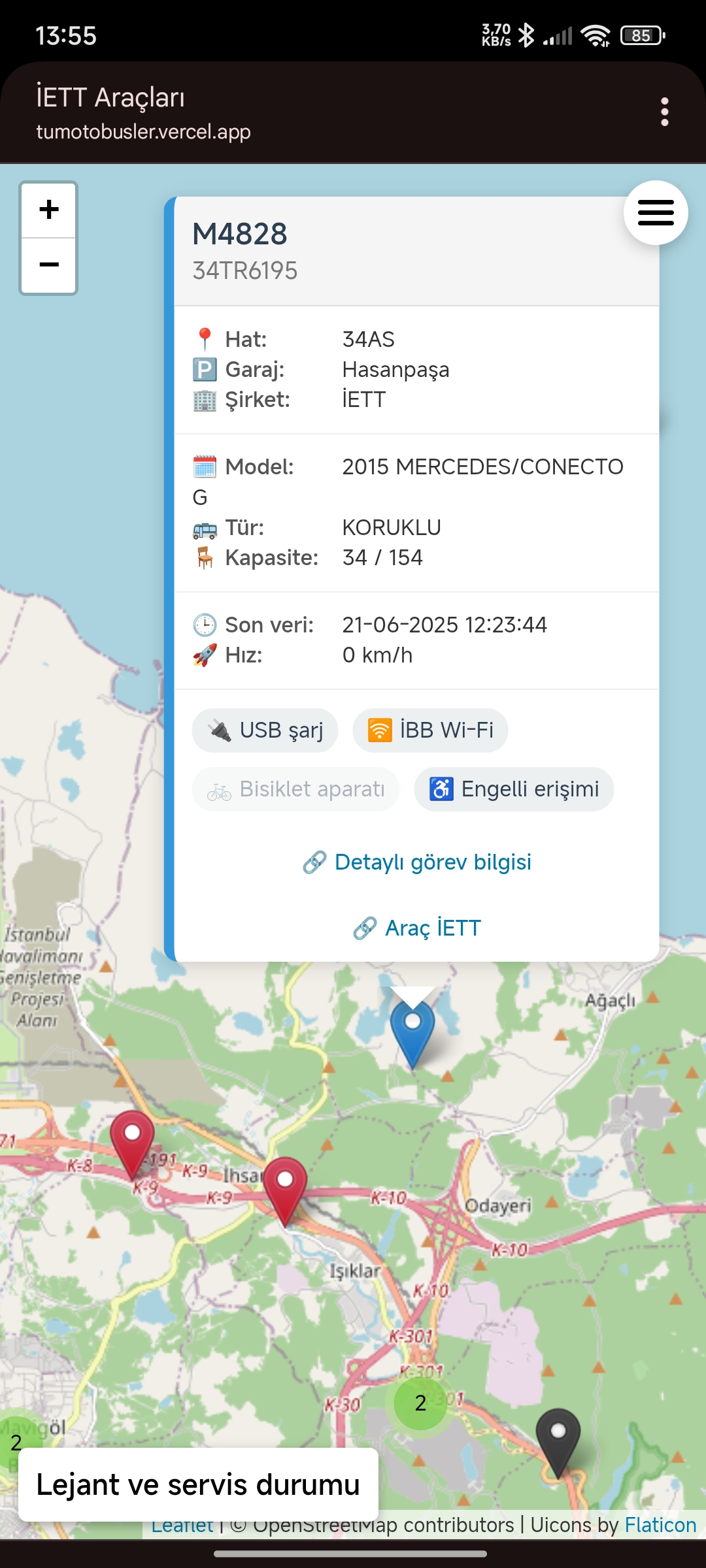
Task: Select the red marker near K-8
Action: click(x=132, y=1145)
